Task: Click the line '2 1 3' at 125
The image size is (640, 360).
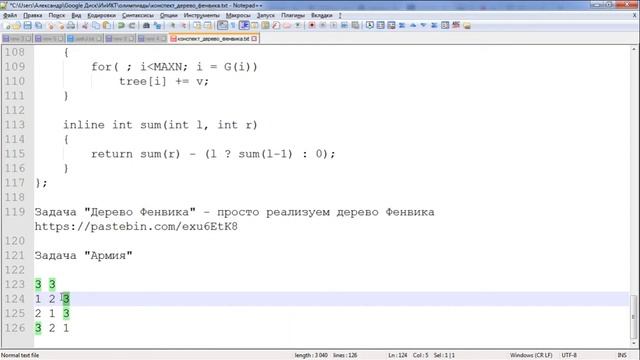Action: coord(52,313)
